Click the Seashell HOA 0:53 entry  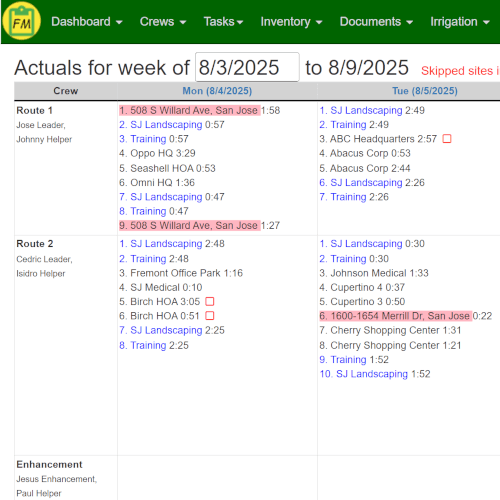(167, 168)
